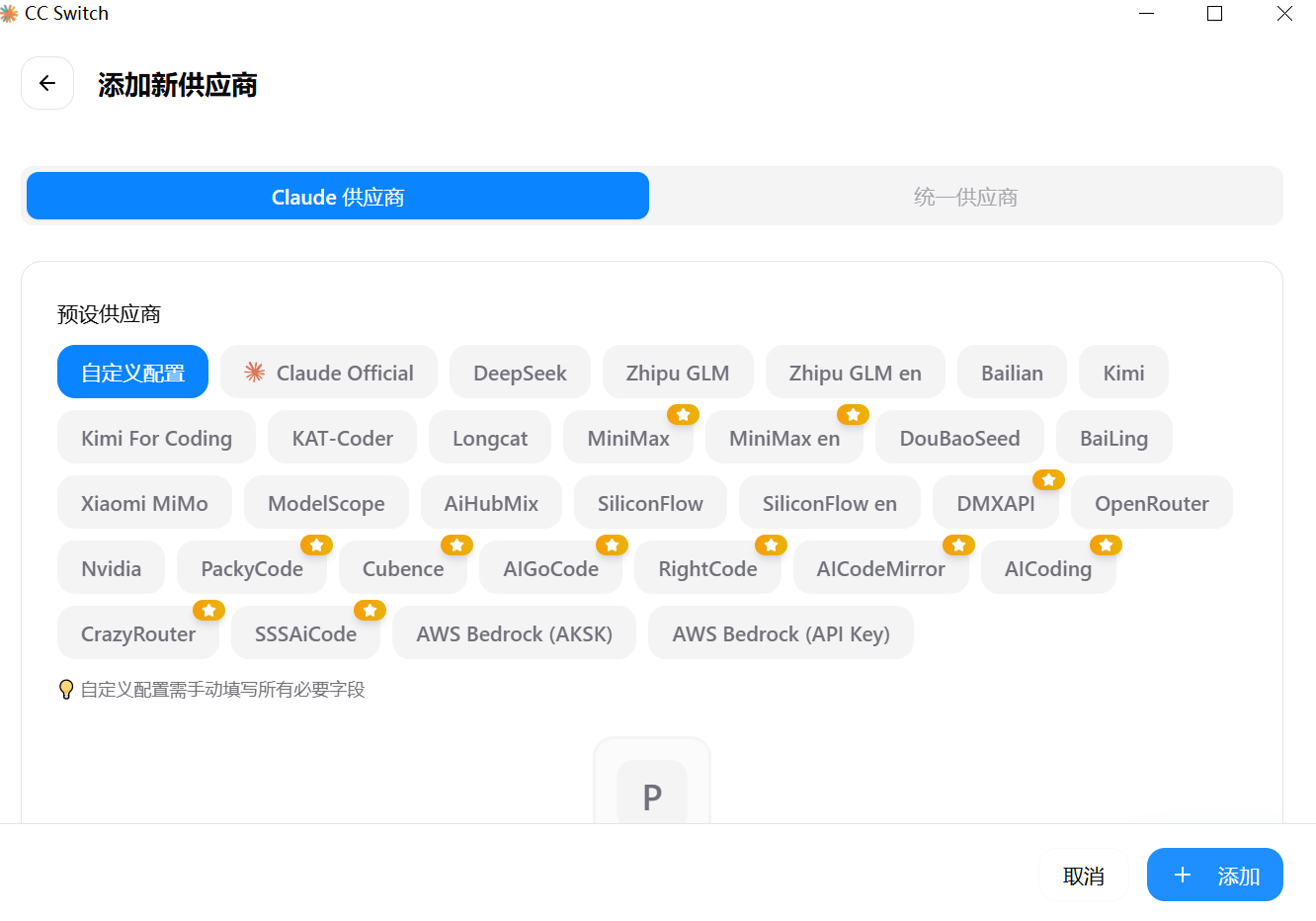Click the star badge on MiniMax preset
The width and height of the screenshot is (1316, 921).
coord(683,414)
